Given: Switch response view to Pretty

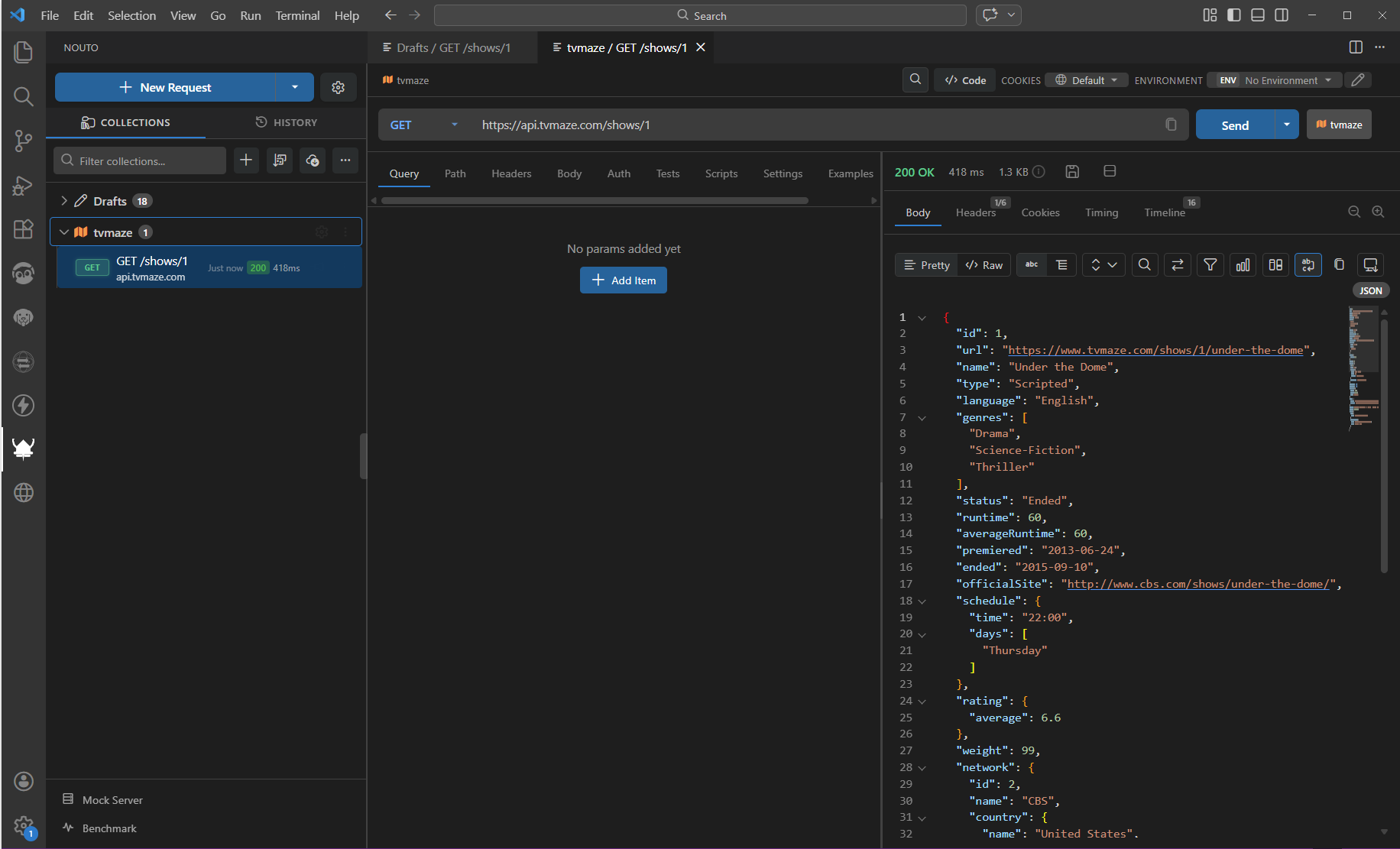Looking at the screenshot, I should point(926,264).
